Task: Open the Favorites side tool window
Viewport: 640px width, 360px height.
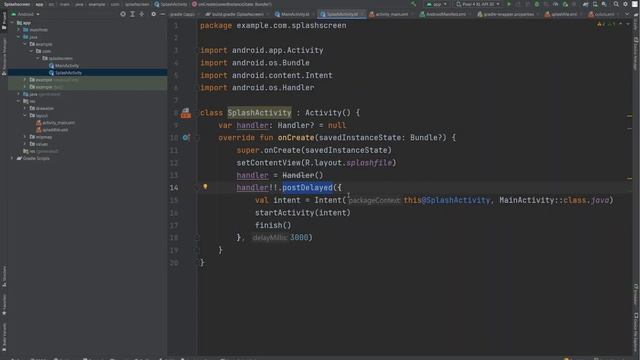Action: click(x=4, y=305)
